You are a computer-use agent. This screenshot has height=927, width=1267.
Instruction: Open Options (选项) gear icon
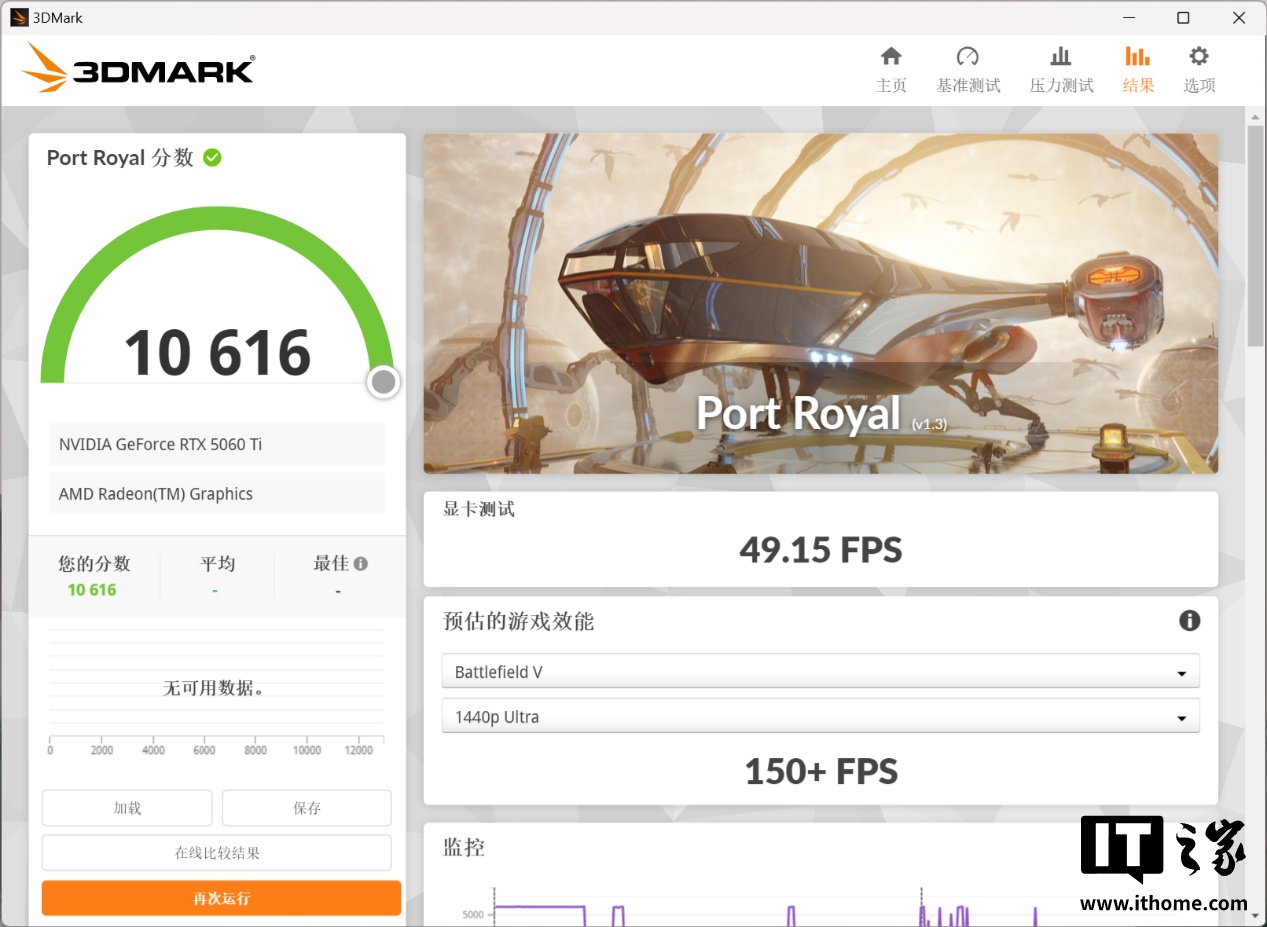1198,57
